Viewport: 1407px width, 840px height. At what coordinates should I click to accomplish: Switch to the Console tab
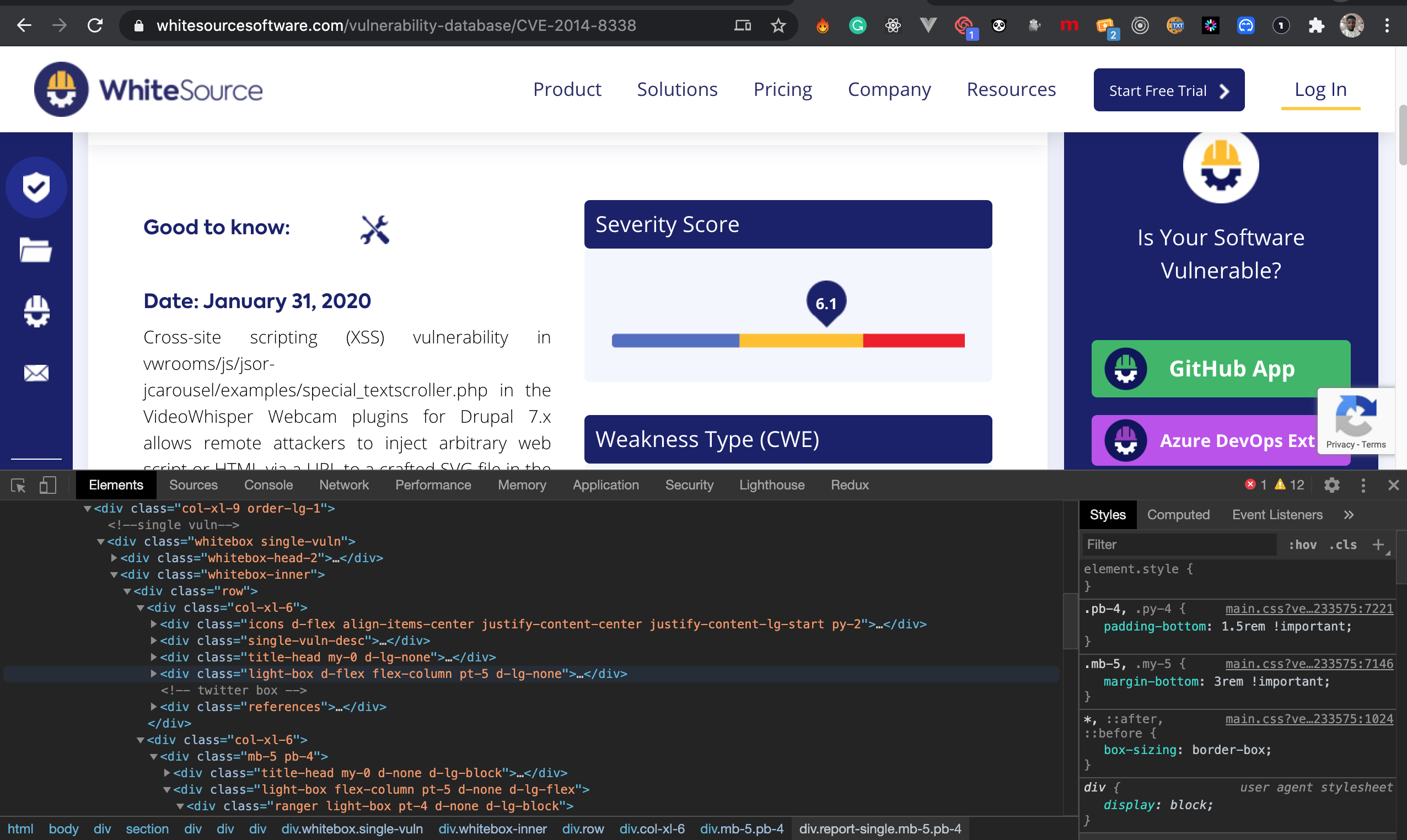click(268, 485)
